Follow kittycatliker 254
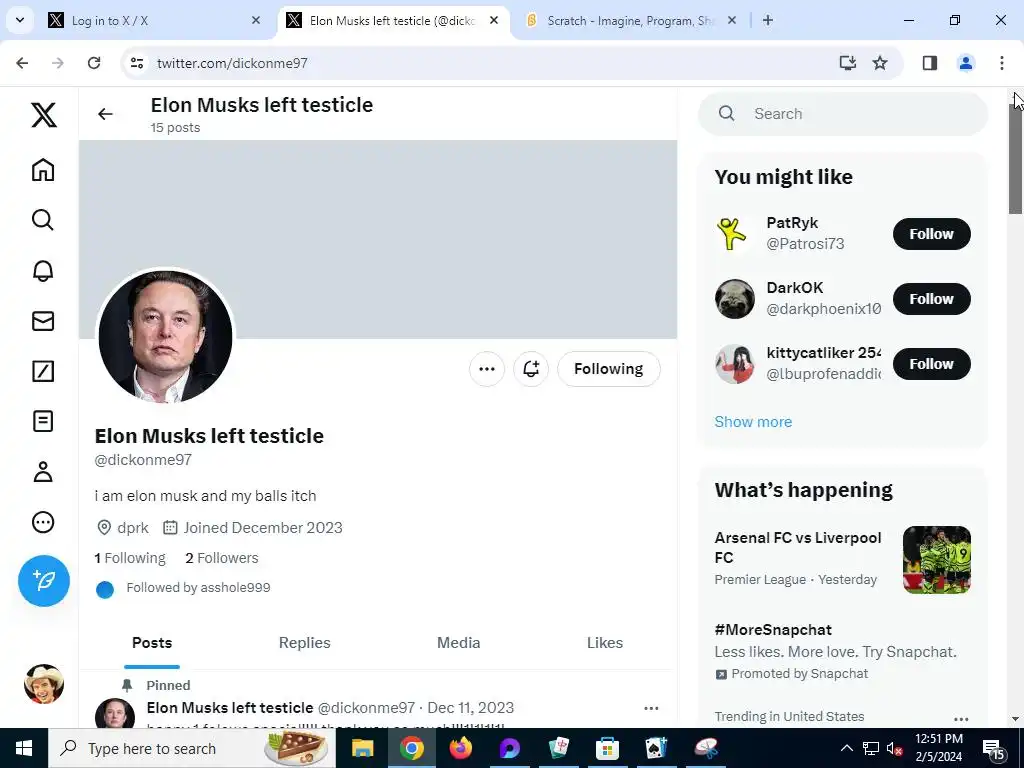 [932, 364]
